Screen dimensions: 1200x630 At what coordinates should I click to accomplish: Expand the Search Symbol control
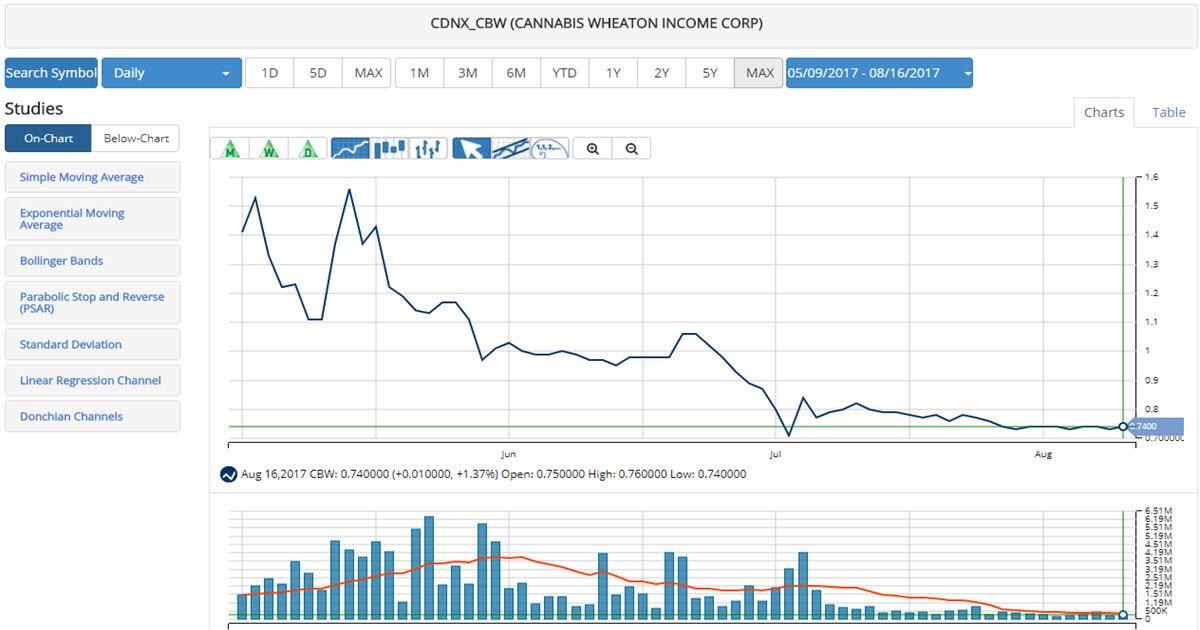point(50,72)
